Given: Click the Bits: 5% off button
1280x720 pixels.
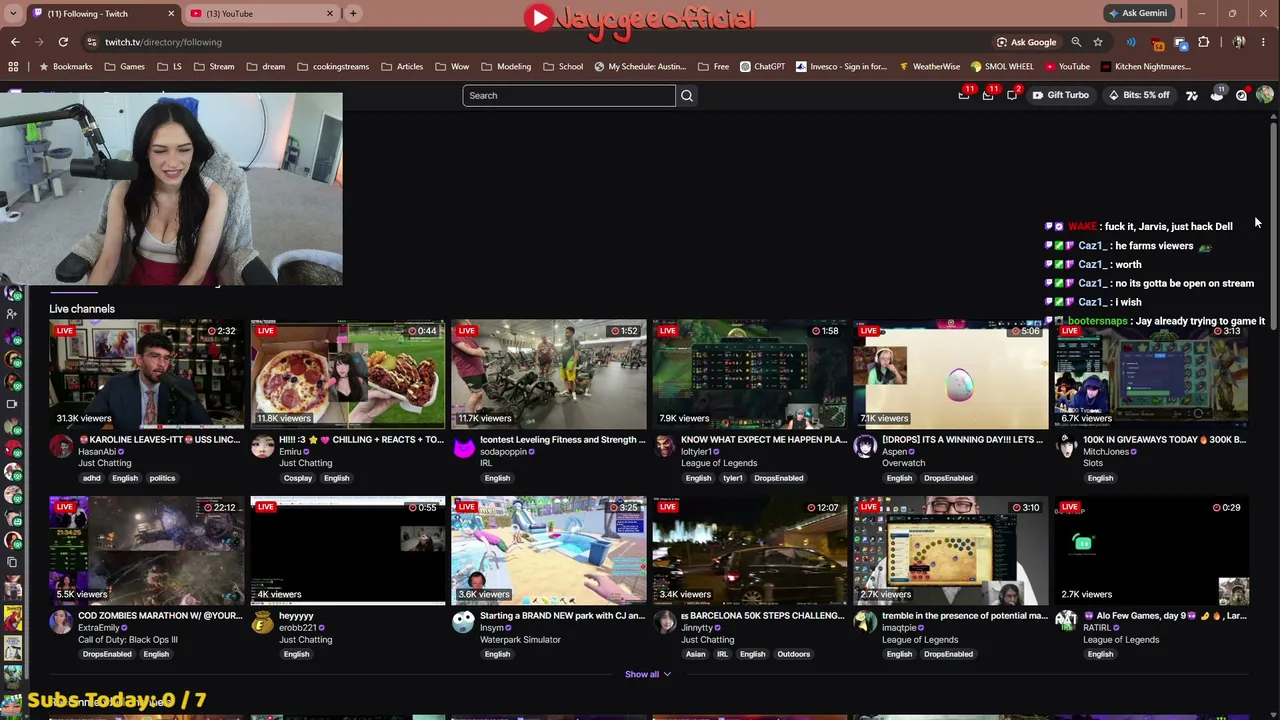Looking at the screenshot, I should pos(1139,96).
